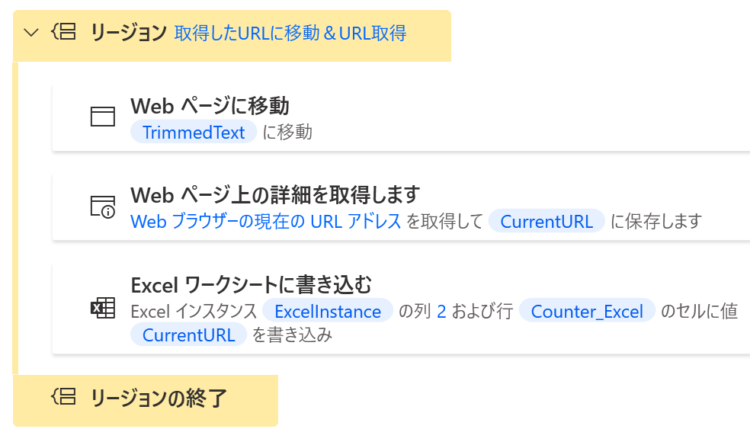Select the Web ページに移動 action title

coord(210,106)
